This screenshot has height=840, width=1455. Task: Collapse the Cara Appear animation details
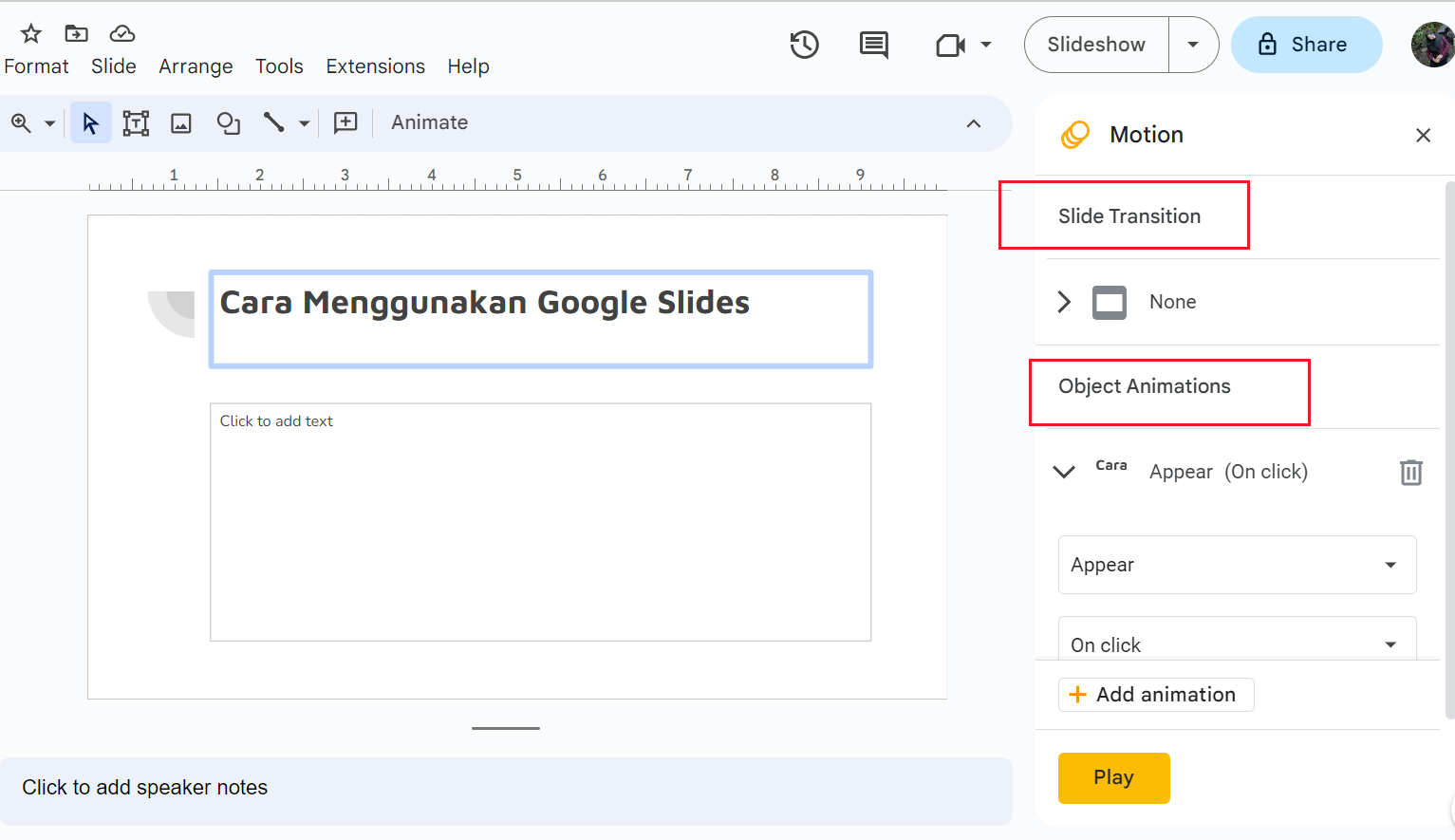(x=1063, y=471)
